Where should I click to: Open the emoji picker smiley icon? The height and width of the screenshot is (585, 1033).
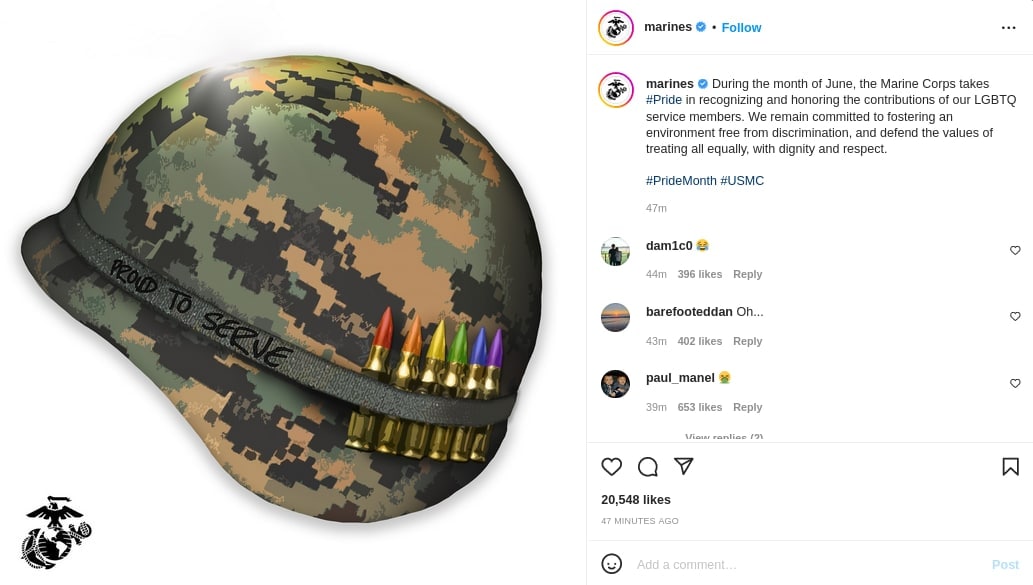point(611,564)
